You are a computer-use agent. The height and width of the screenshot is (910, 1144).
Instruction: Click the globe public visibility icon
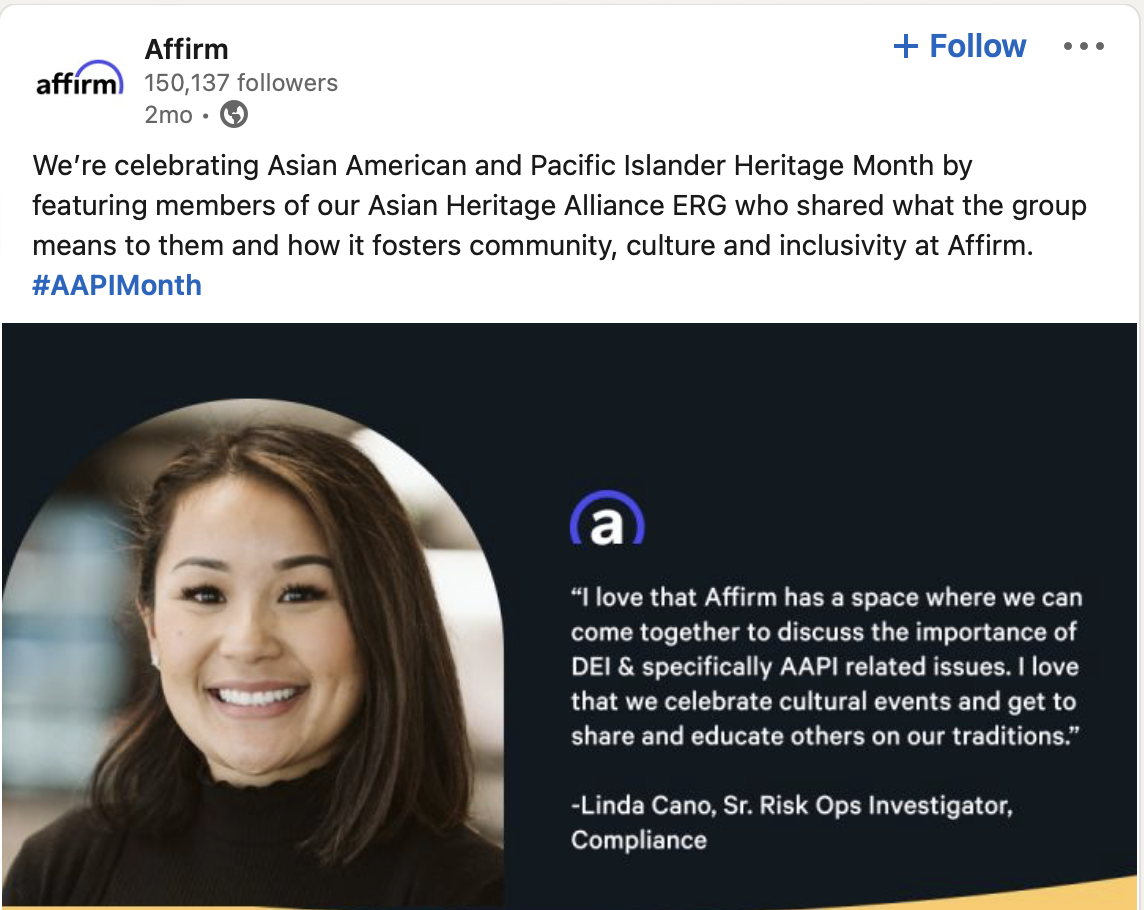[234, 115]
